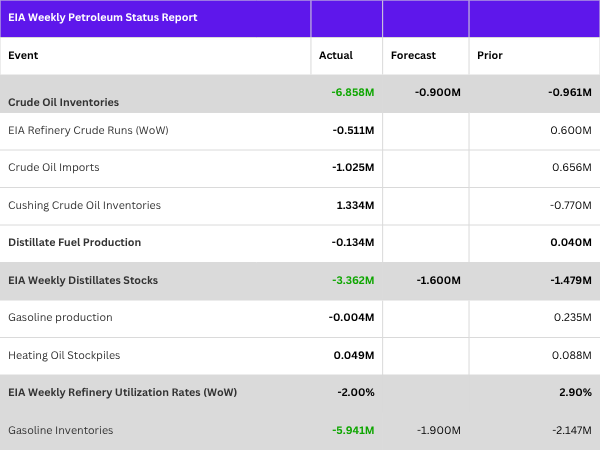This screenshot has width=600, height=450.
Task: Click the -3.362M distillates actual value
Action: pyautogui.click(x=353, y=280)
